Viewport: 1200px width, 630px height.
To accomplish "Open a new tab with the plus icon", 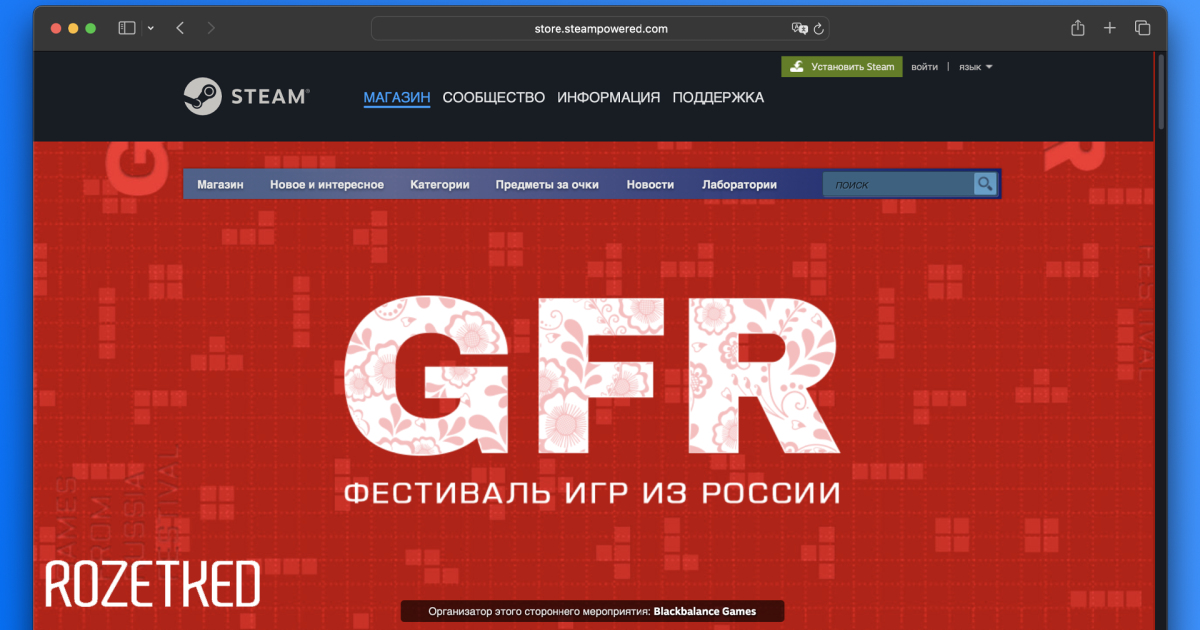I will [1110, 28].
